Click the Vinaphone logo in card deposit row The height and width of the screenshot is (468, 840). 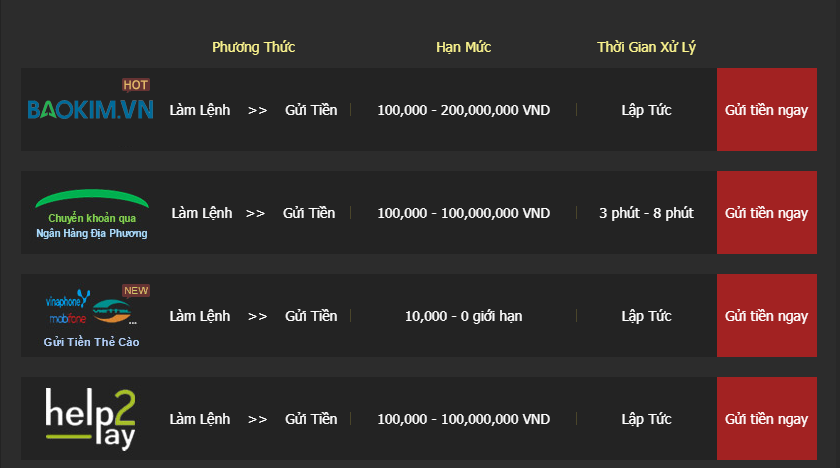tap(68, 300)
